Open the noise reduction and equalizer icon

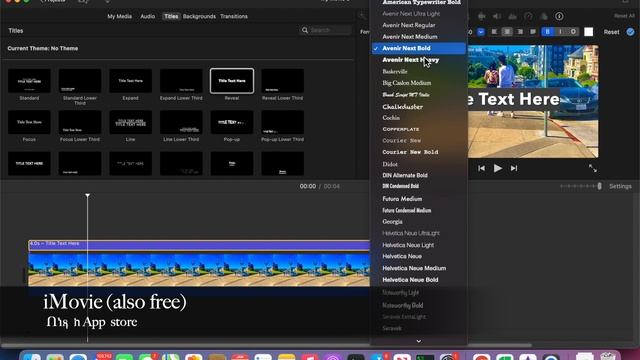click(512, 16)
